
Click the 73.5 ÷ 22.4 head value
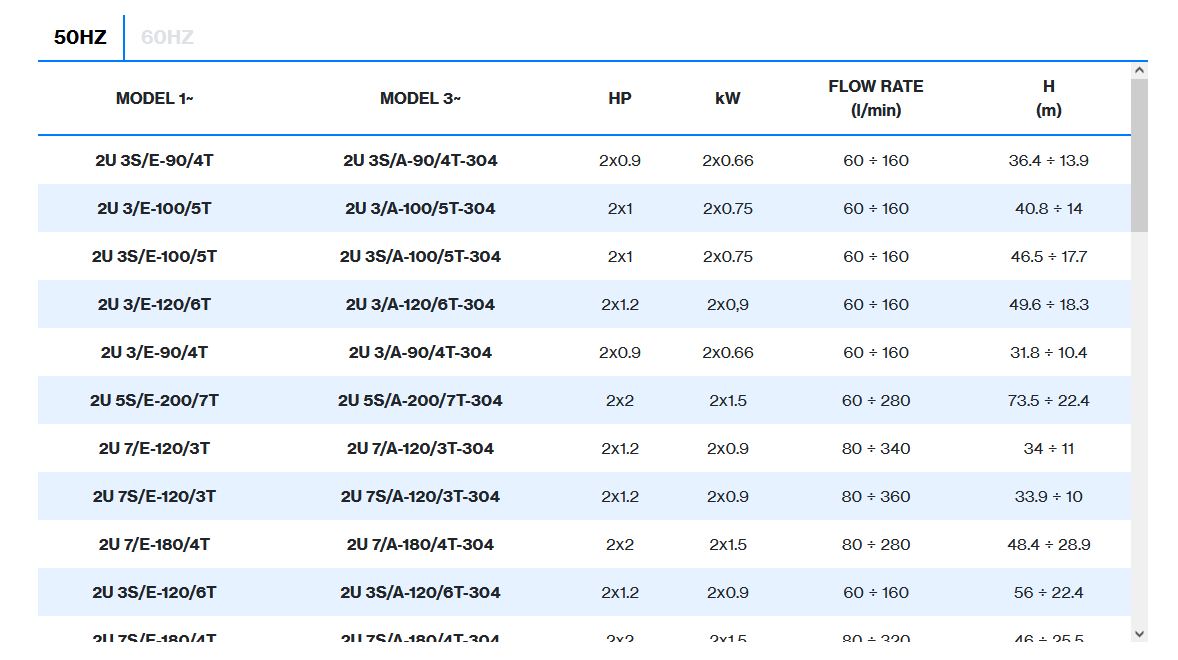1048,401
